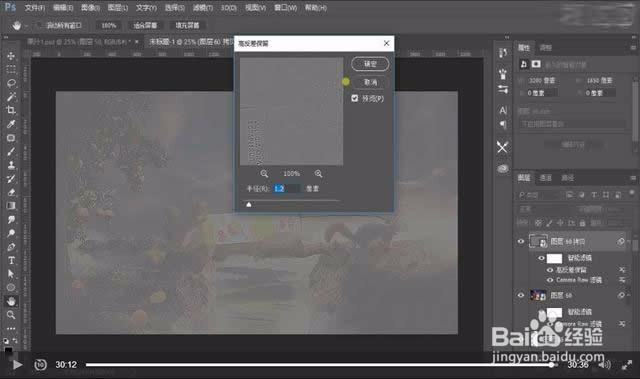Select the Eraser tool
This screenshot has height=379, width=640.
(x=11, y=192)
